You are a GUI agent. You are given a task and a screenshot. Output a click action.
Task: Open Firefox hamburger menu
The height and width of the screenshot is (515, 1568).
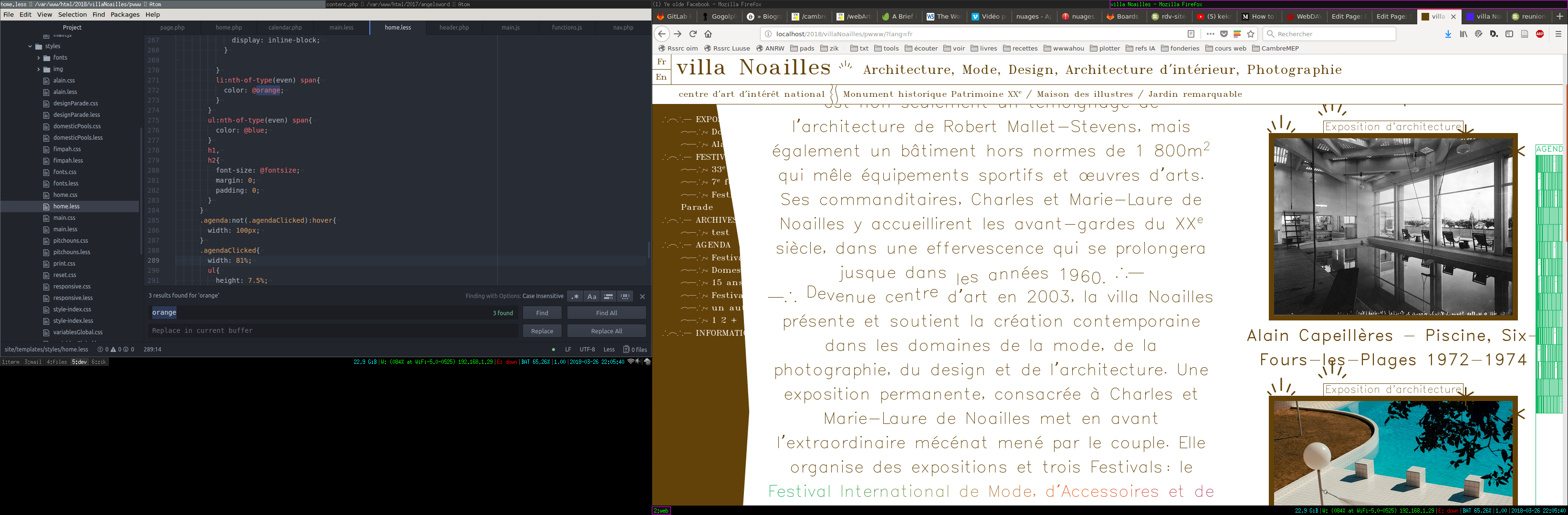[1558, 34]
